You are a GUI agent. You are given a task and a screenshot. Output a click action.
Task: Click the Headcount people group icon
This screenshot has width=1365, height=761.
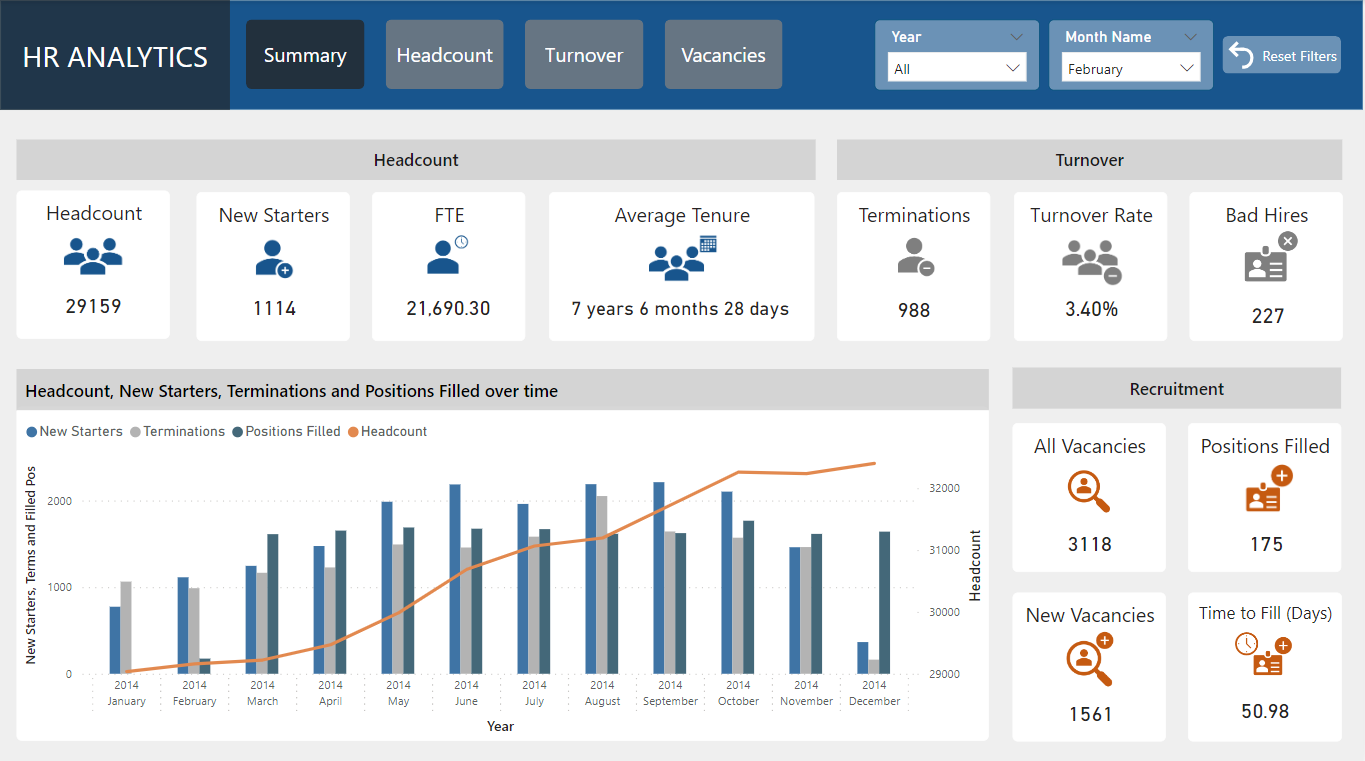[x=93, y=255]
